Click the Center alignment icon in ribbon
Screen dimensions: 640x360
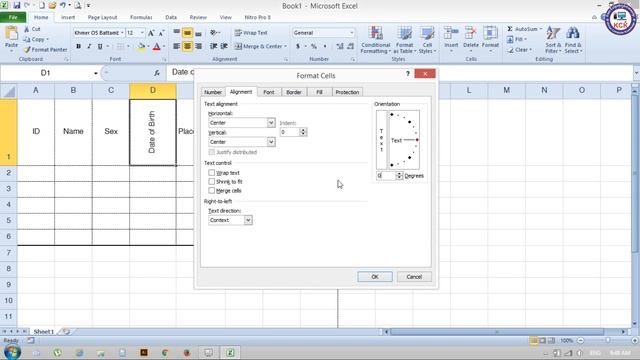(187, 47)
